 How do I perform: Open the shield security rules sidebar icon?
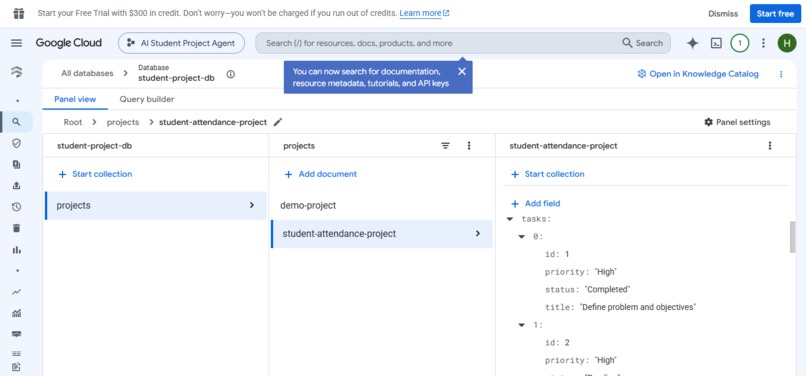16,143
